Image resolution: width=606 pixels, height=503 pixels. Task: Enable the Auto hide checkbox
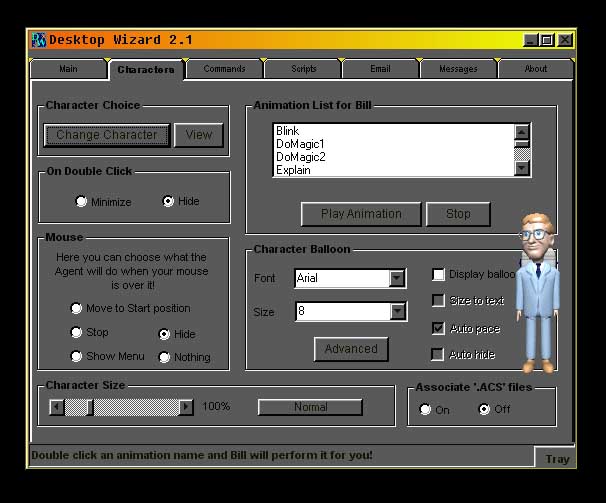click(437, 354)
